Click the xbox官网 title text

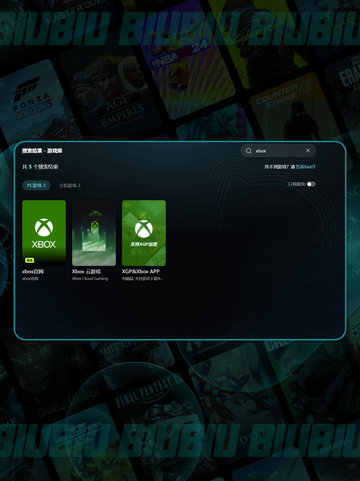point(33,272)
